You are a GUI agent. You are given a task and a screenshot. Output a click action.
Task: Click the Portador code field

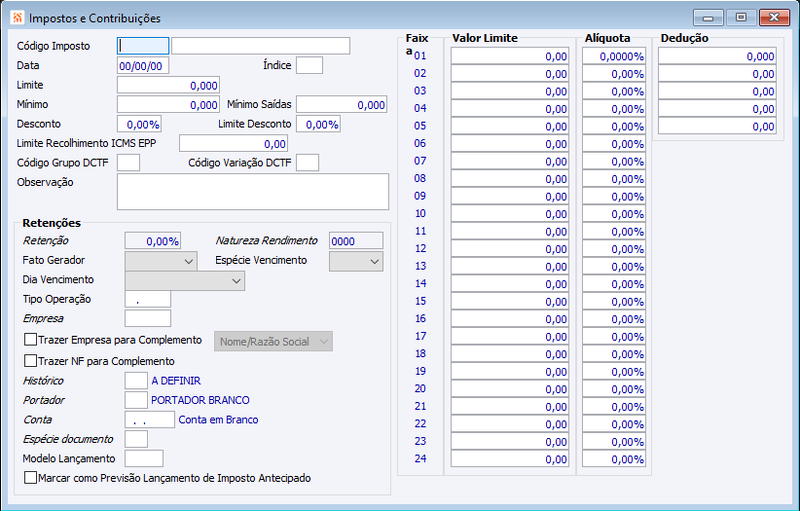coord(136,400)
